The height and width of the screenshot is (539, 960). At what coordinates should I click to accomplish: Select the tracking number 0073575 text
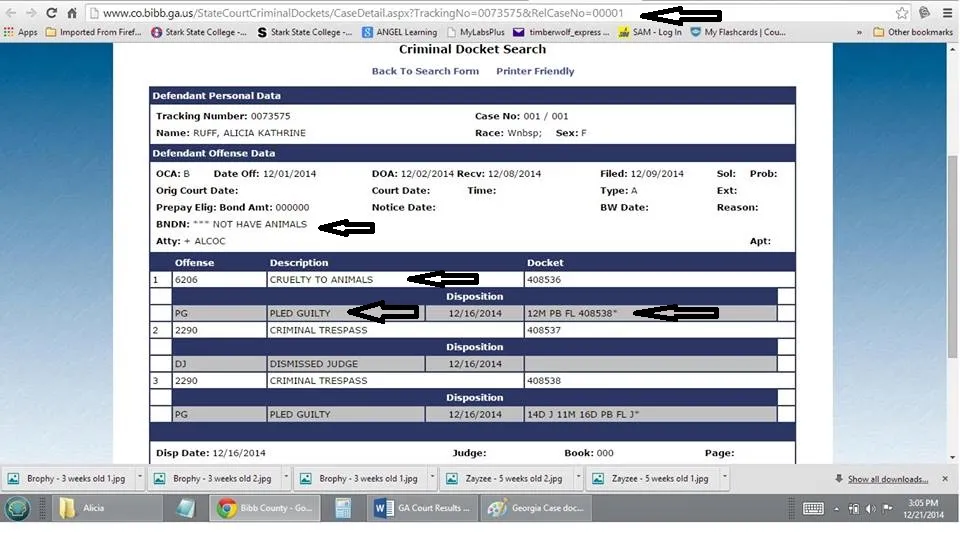click(270, 116)
